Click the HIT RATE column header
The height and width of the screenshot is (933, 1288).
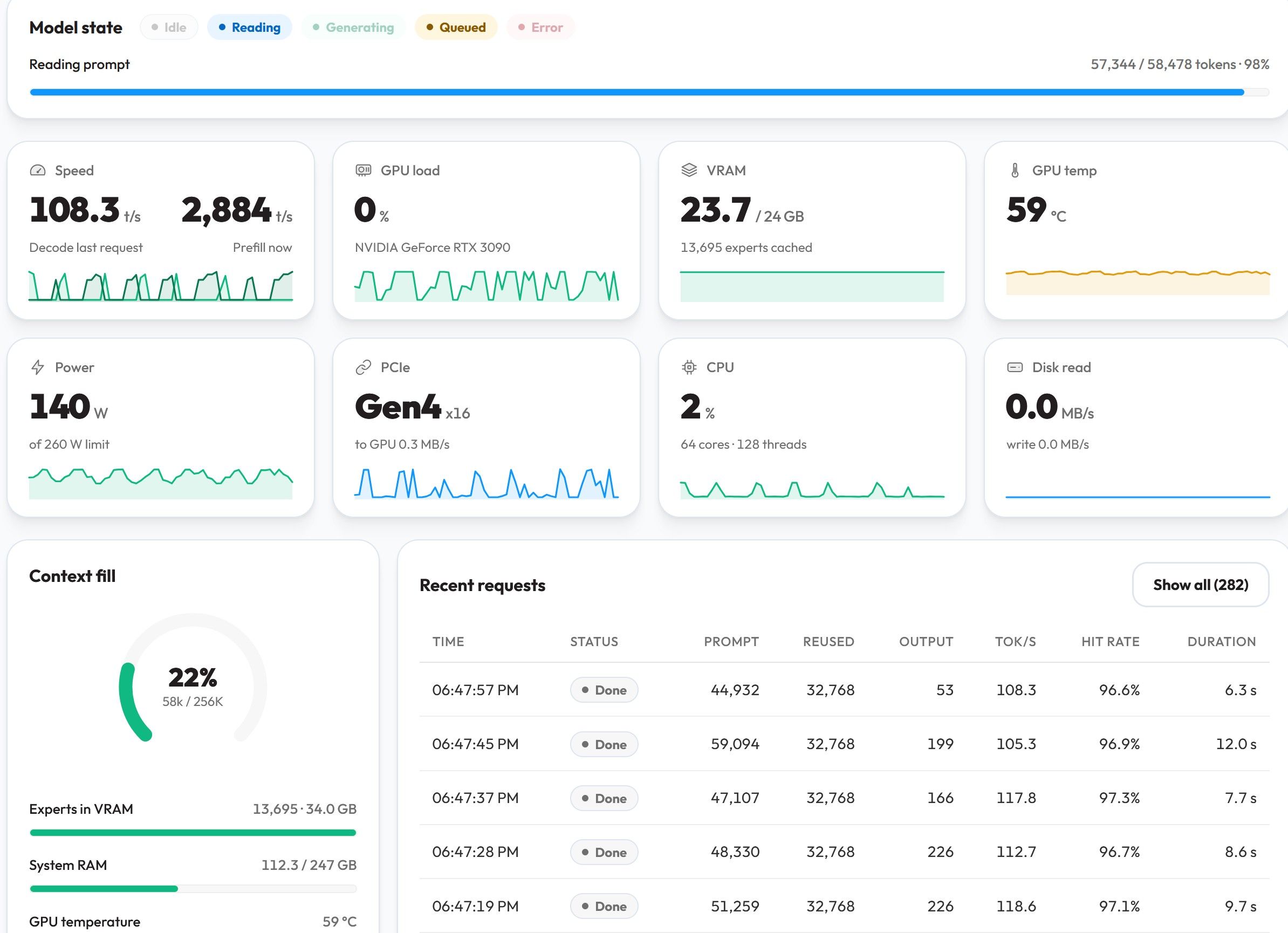(1110, 642)
